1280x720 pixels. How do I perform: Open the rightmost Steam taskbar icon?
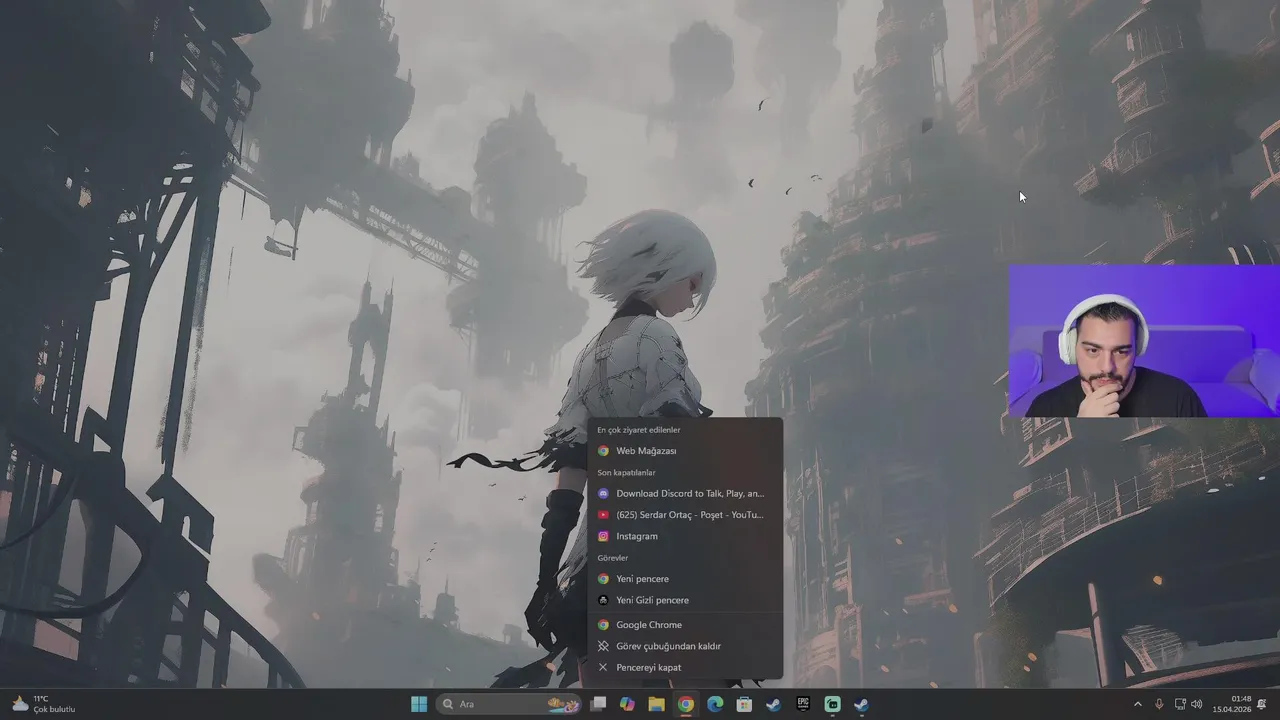click(x=861, y=704)
